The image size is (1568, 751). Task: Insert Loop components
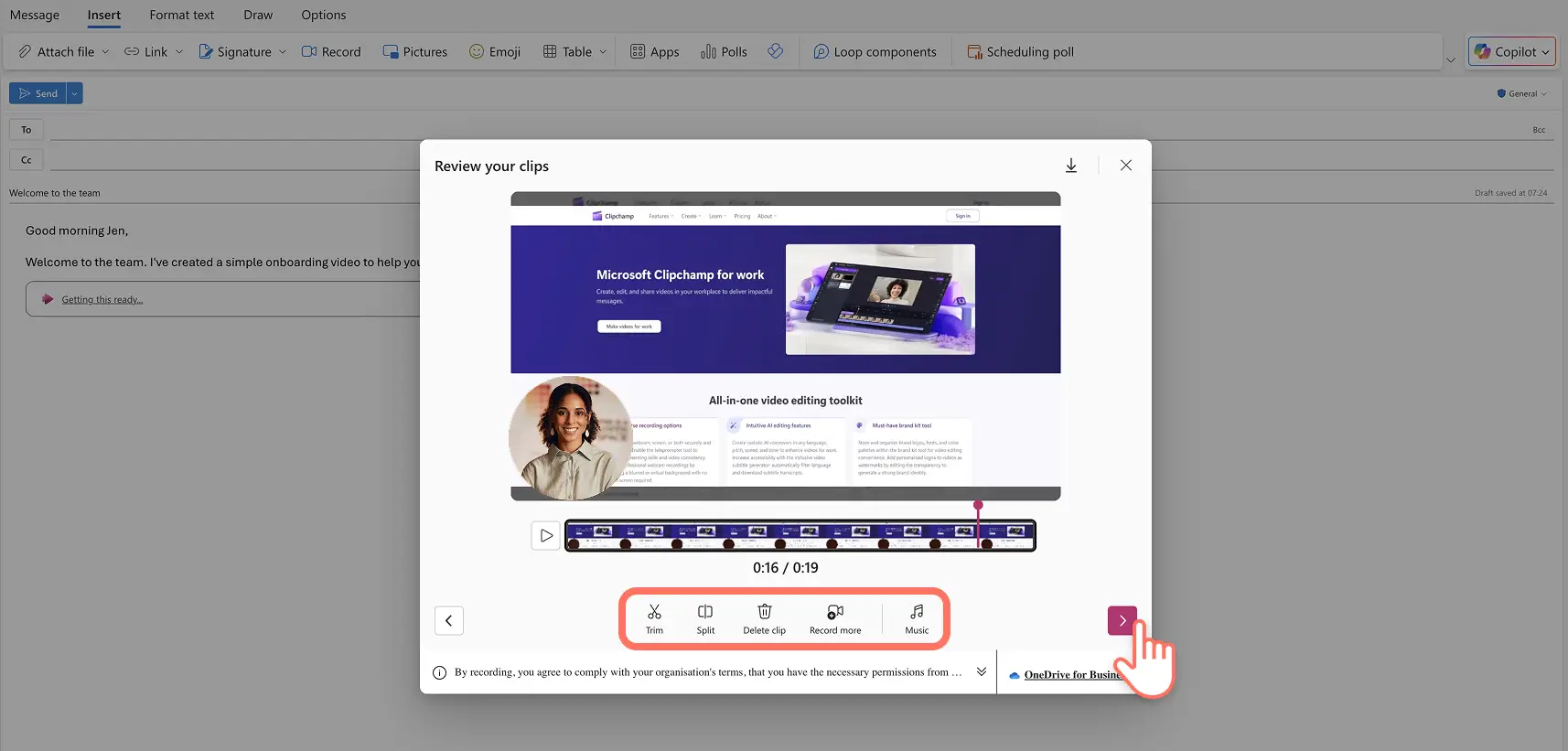875,52
